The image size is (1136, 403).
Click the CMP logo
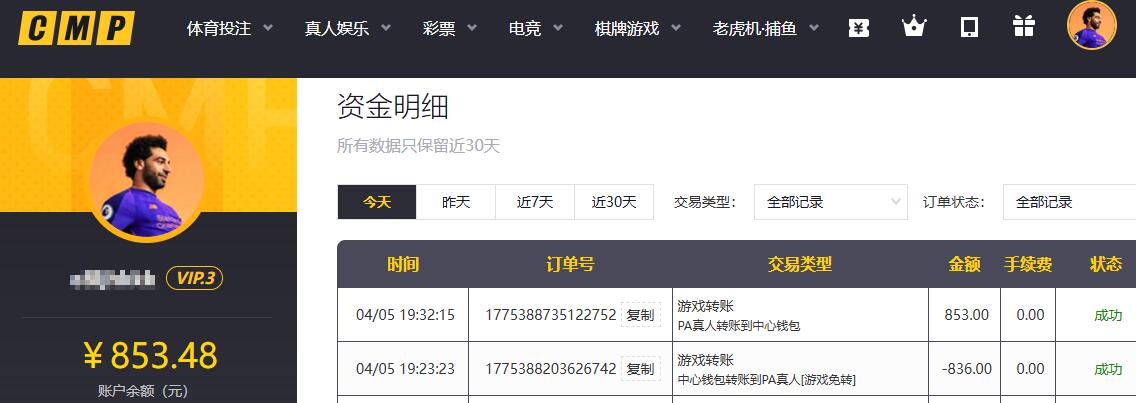pyautogui.click(x=76, y=28)
